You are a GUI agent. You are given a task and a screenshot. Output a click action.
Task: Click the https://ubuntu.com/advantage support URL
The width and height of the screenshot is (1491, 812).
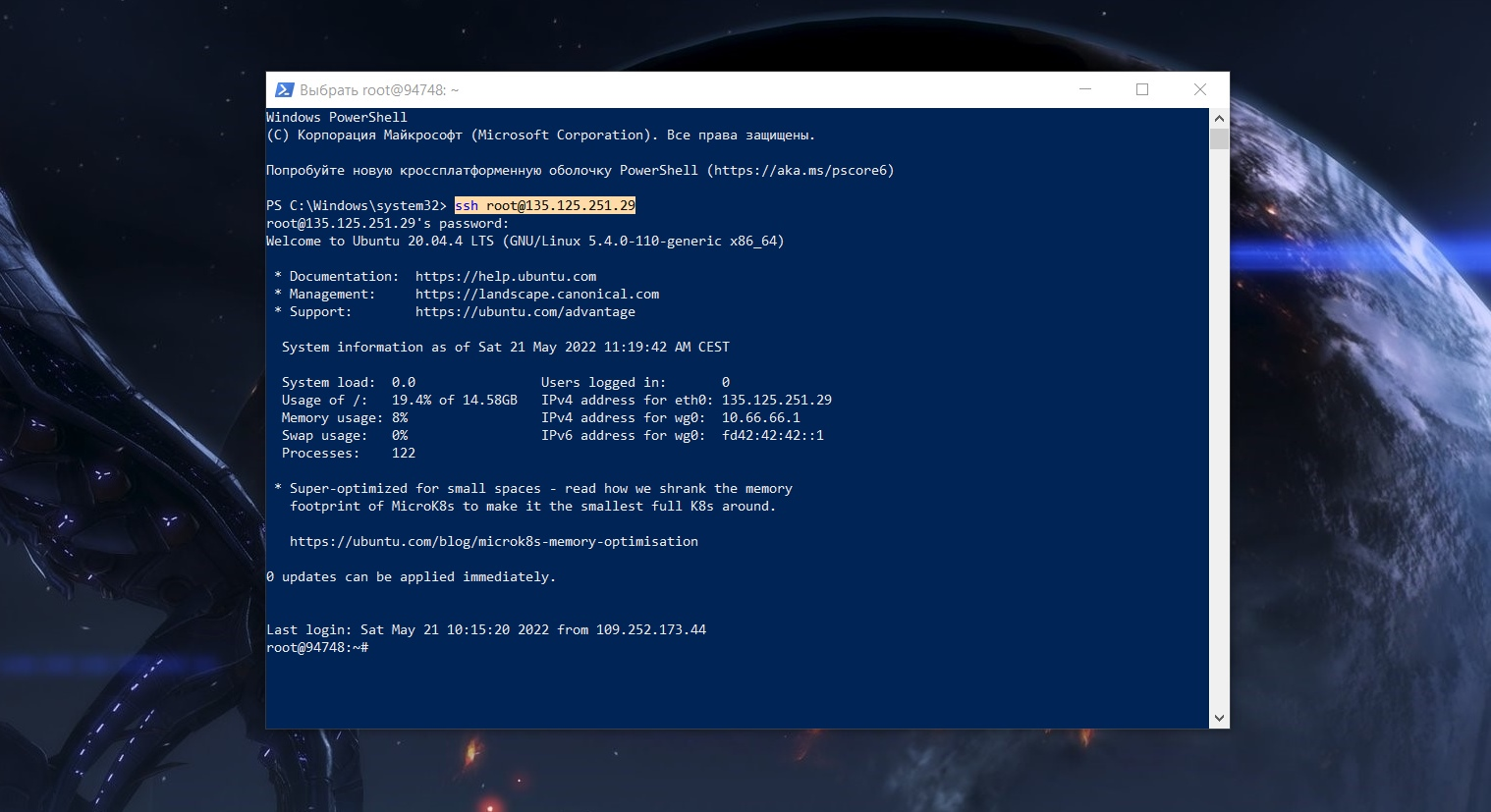[x=525, y=311]
